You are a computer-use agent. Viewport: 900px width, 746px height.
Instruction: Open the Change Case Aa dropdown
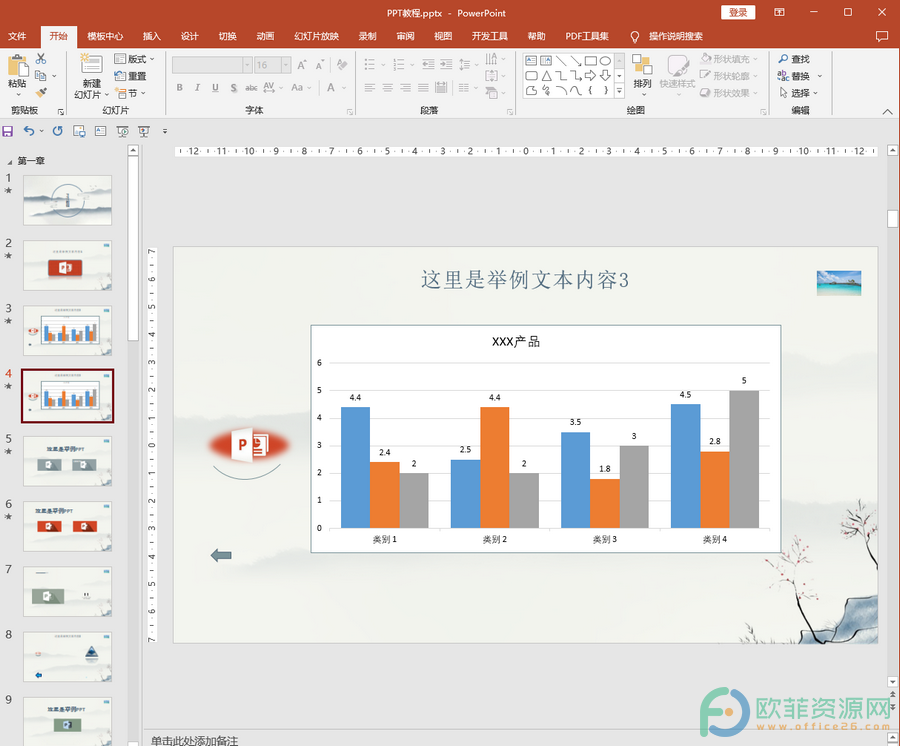click(x=301, y=87)
